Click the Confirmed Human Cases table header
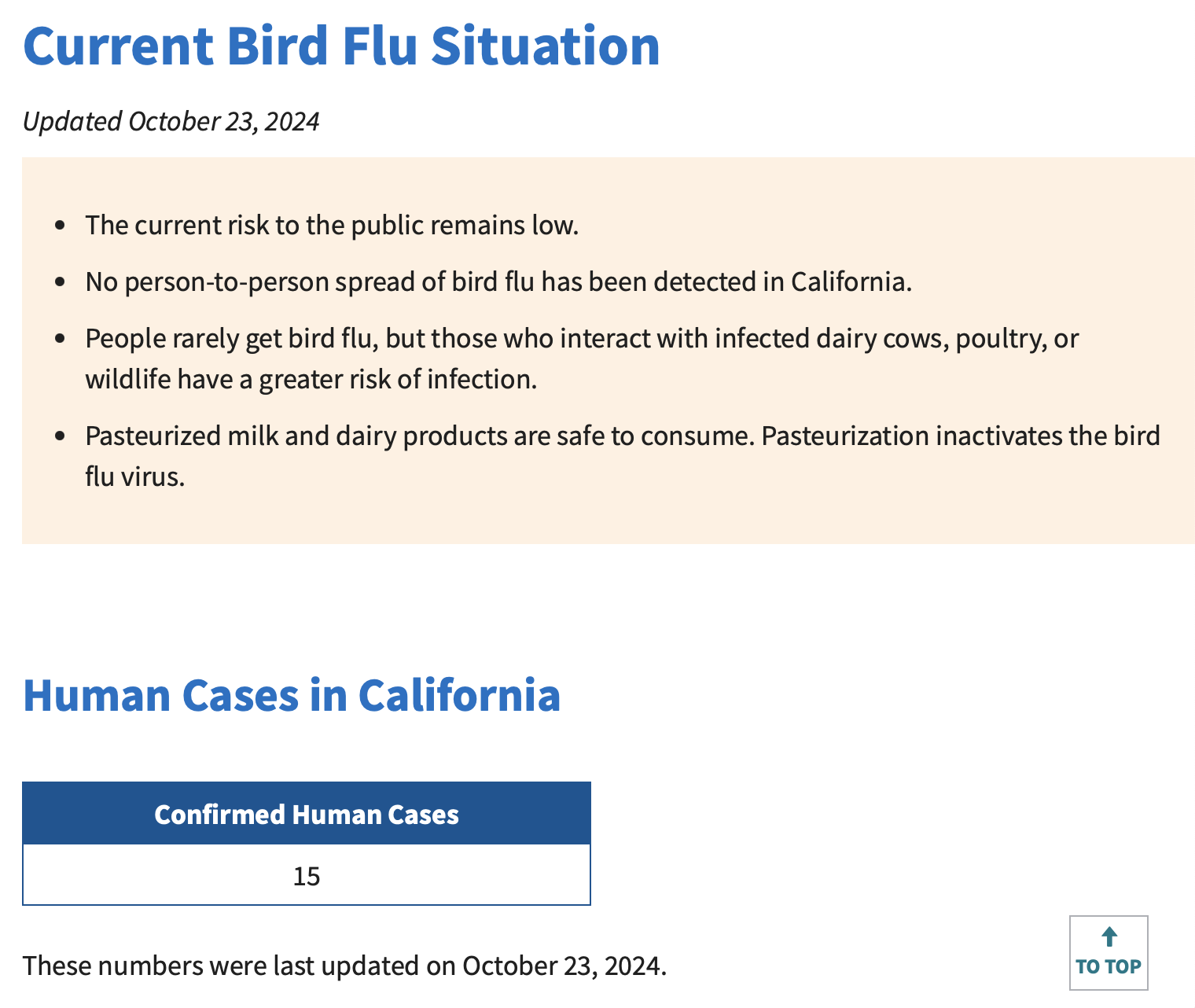Image resolution: width=1195 pixels, height=1008 pixels. (307, 815)
